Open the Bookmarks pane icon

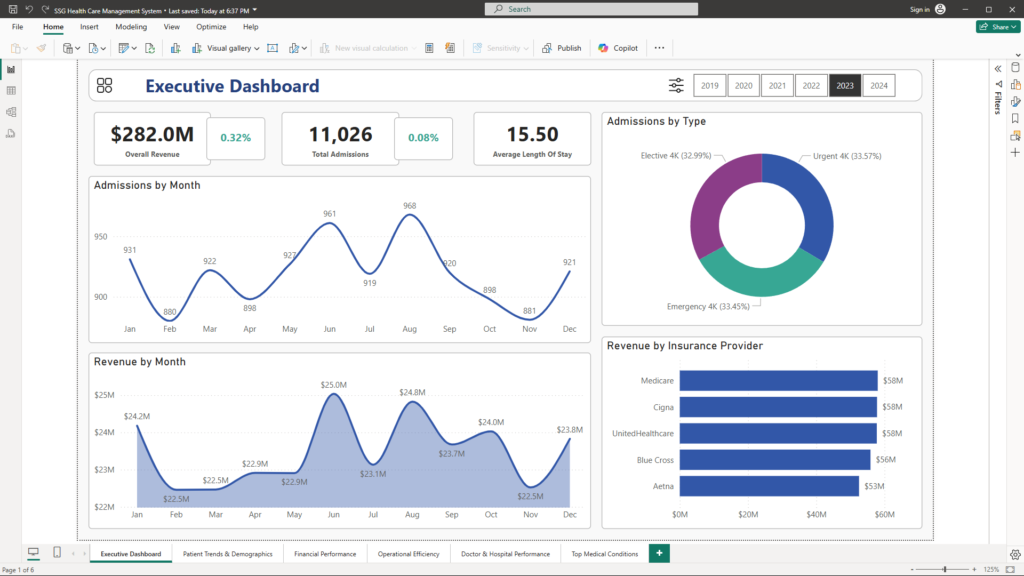coord(1015,118)
